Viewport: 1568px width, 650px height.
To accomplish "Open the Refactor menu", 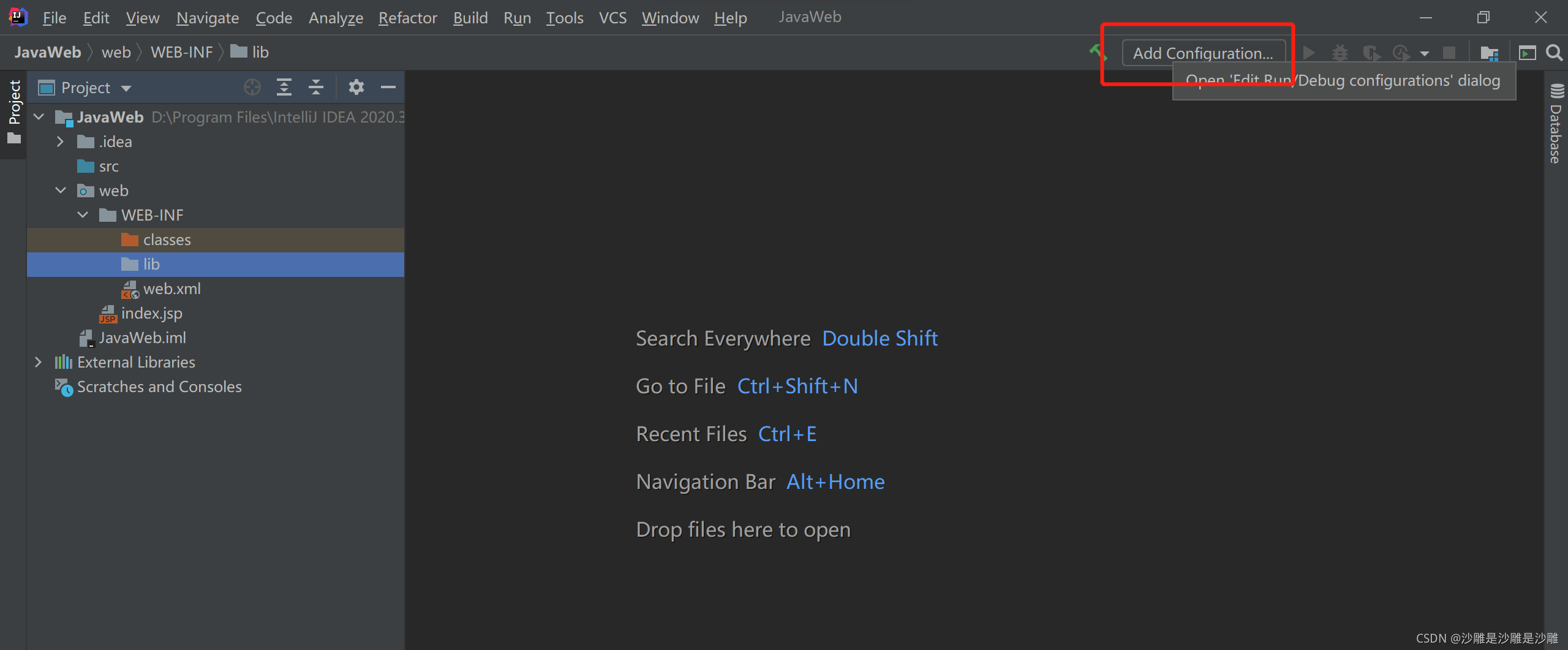I will click(408, 18).
